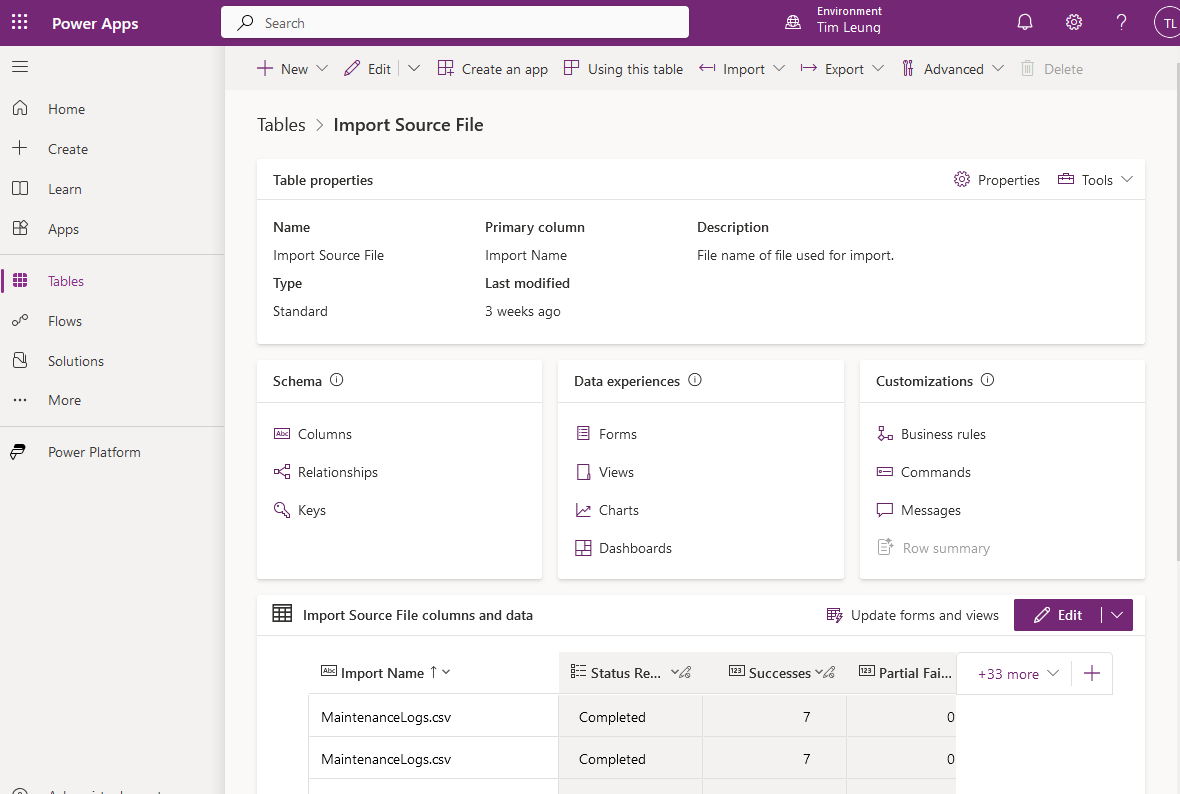This screenshot has width=1180, height=794.
Task: Click the toolbar Edit pencil button
Action: tap(367, 68)
